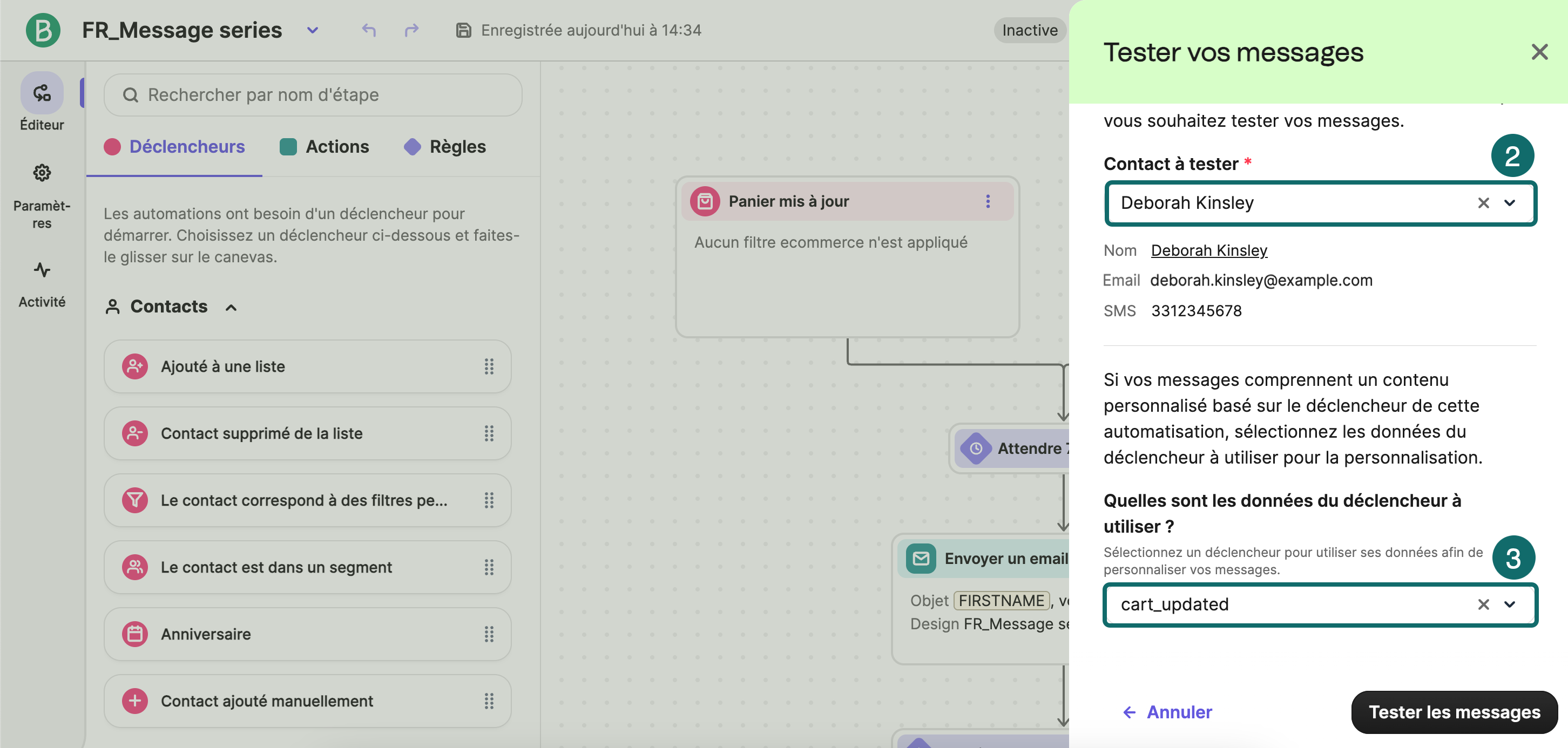Screen dimensions: 1568x748
Task: Click the Contact supprimé person-minus icon
Action: tap(135, 433)
